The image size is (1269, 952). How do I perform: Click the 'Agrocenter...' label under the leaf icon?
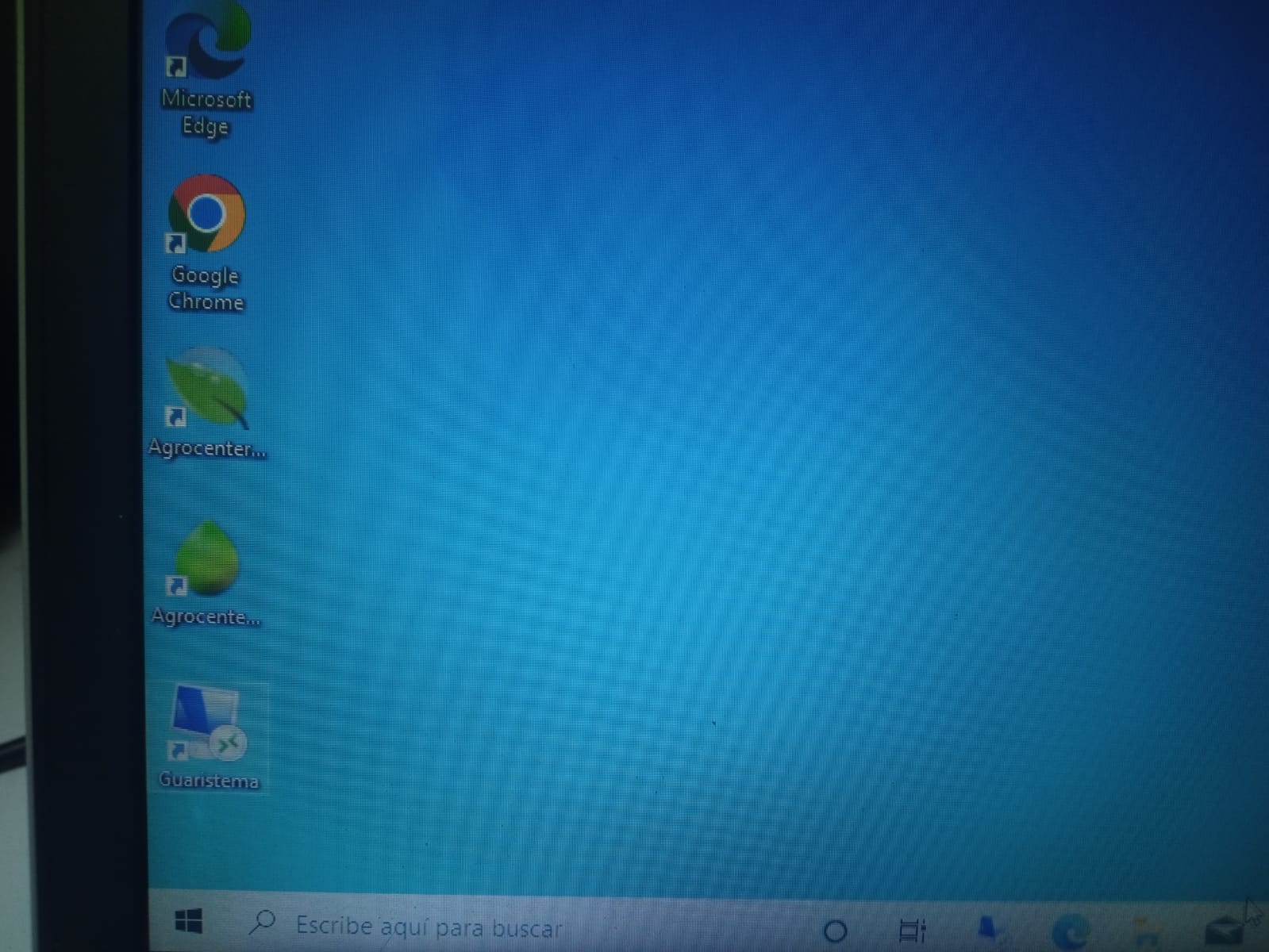pos(207,448)
